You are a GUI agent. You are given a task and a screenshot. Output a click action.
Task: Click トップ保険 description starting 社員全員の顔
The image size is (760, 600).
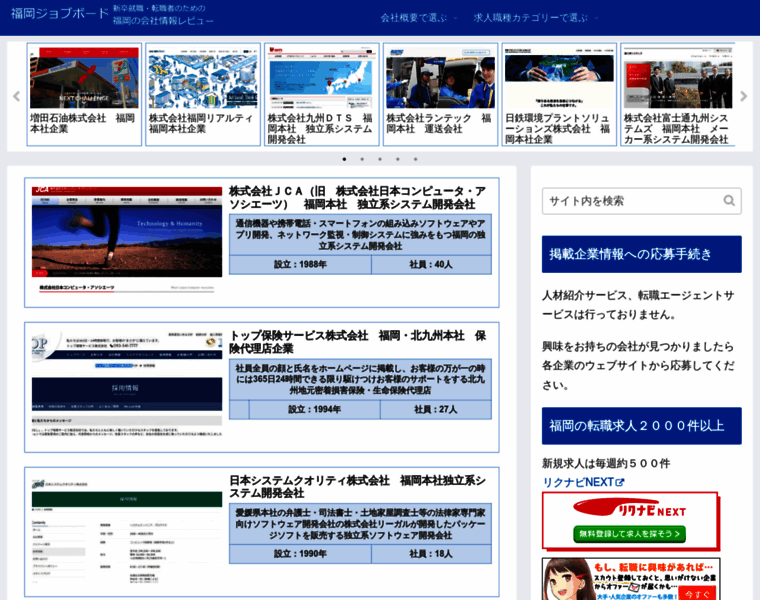(360, 379)
